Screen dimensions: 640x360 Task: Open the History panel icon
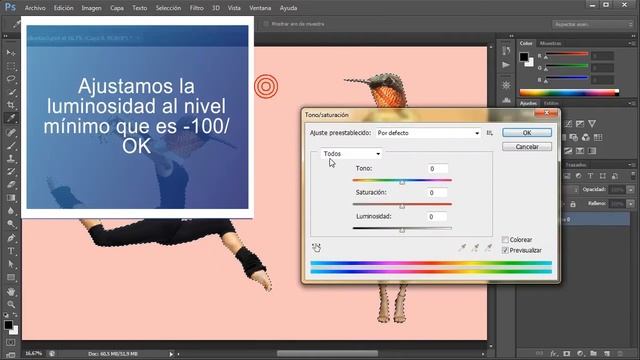point(506,51)
